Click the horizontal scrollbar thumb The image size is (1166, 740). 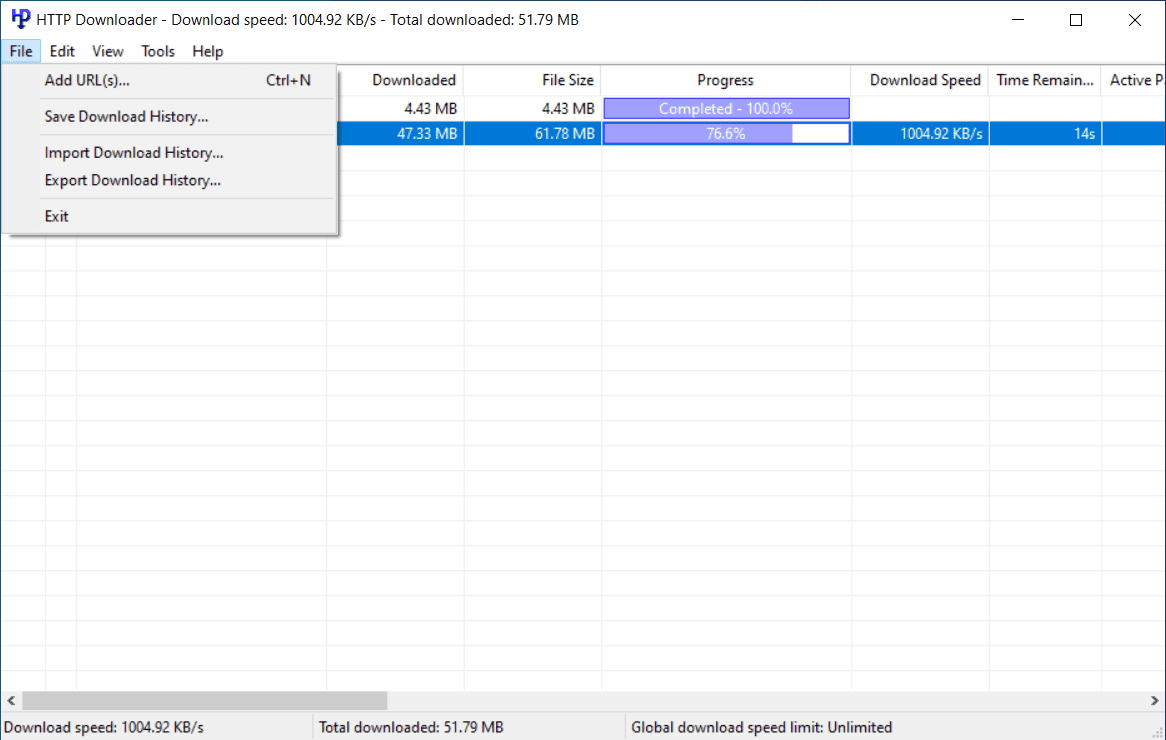pyautogui.click(x=204, y=701)
